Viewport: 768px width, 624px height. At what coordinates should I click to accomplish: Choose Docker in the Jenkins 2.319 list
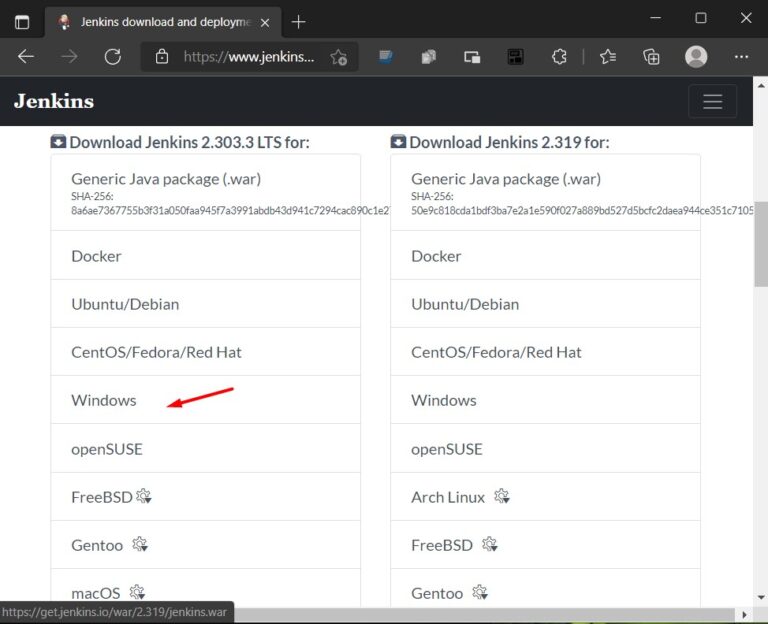[x=436, y=256]
